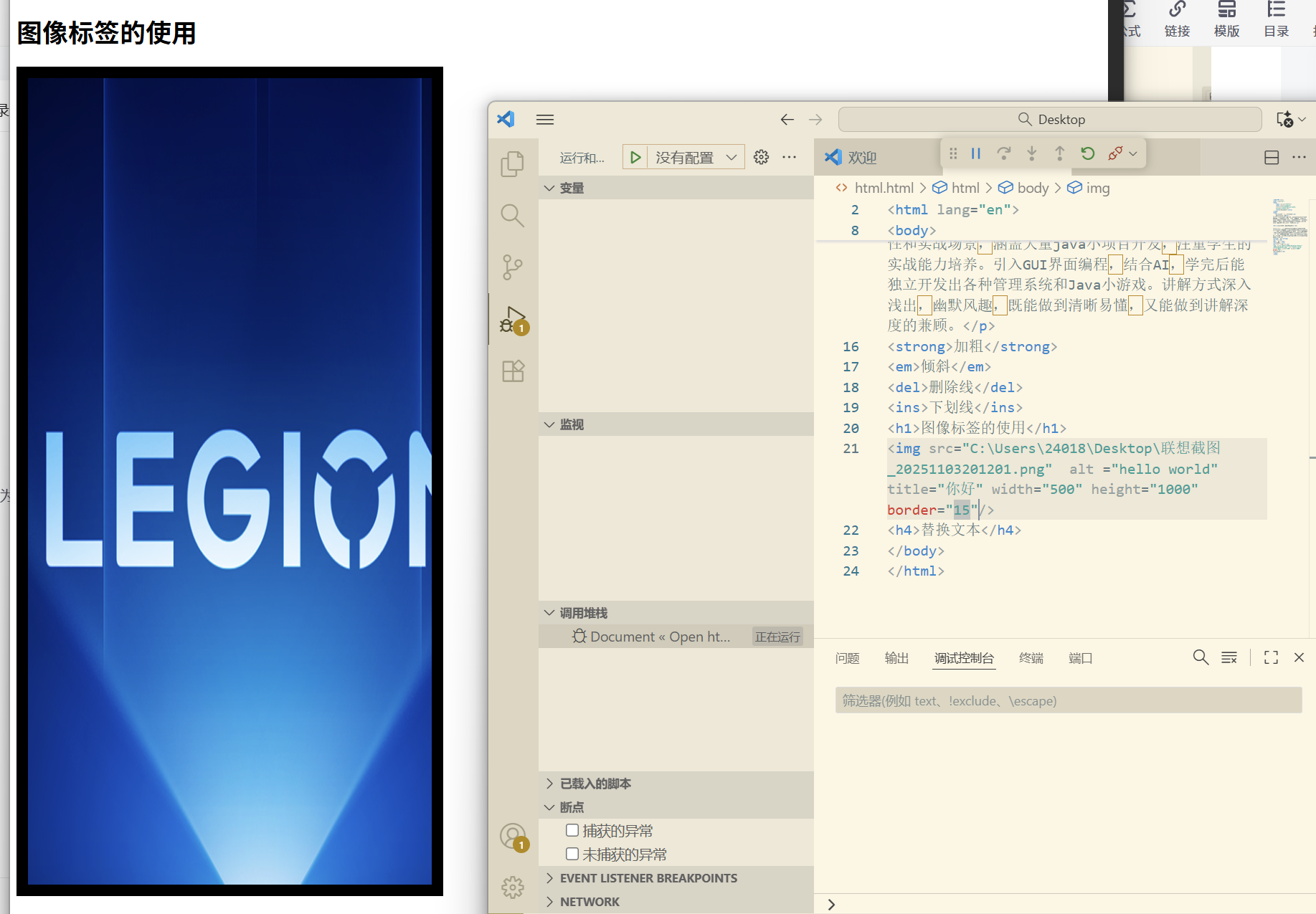Screen dimensions: 1316x914
Task: Open the Search view in the activity bar
Action: coord(512,215)
